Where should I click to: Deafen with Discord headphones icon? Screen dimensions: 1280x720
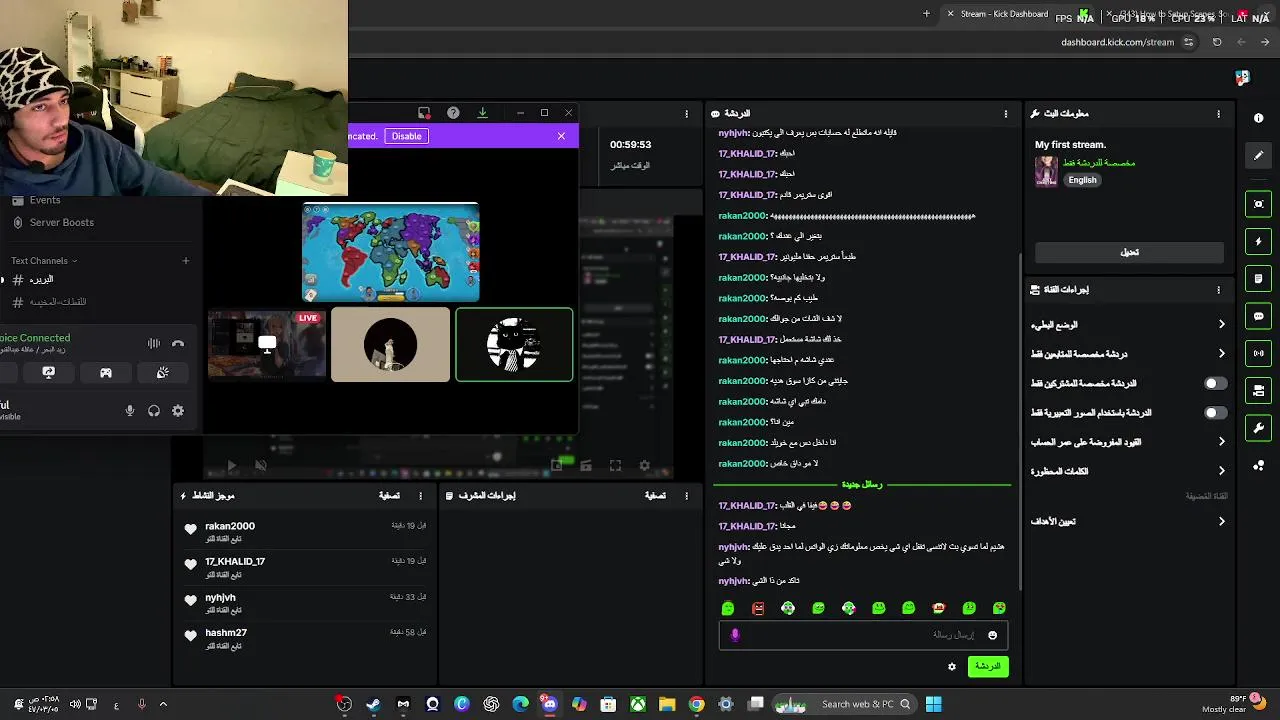click(154, 411)
